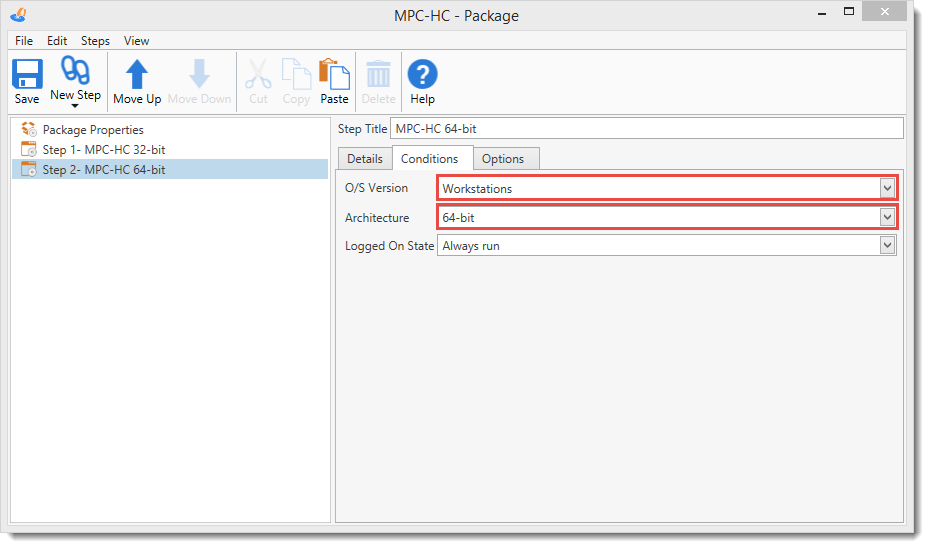The width and height of the screenshot is (929, 548).
Task: Click the Delete trash can icon
Action: (x=378, y=74)
